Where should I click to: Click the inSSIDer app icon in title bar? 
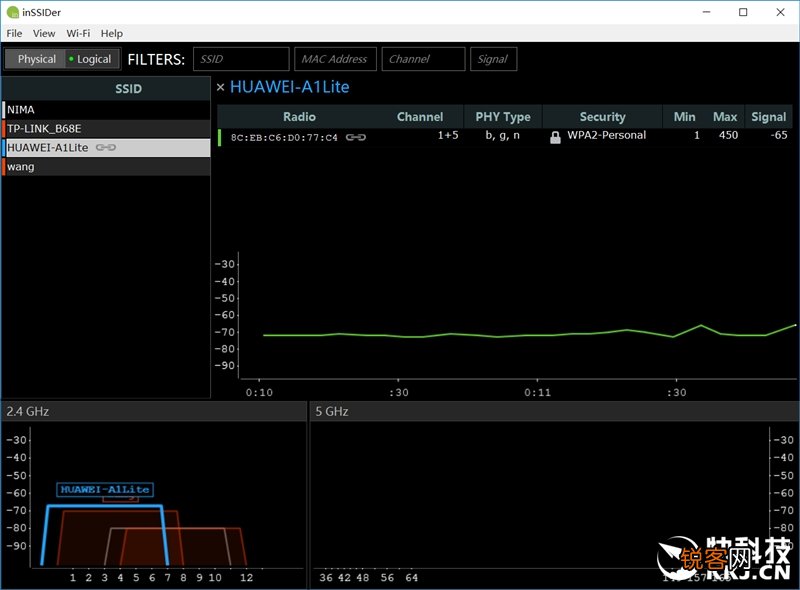pyautogui.click(x=12, y=12)
